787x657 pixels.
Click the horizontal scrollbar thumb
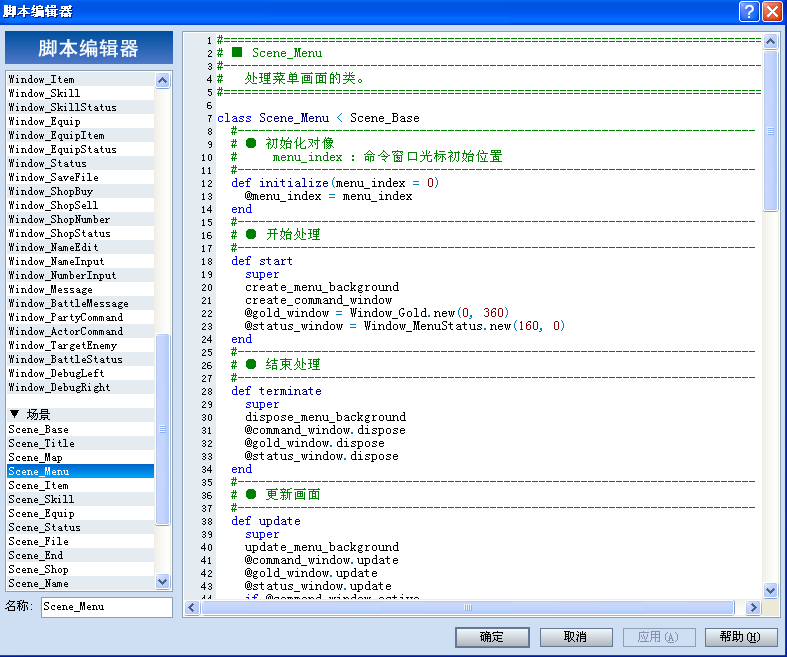pos(468,607)
